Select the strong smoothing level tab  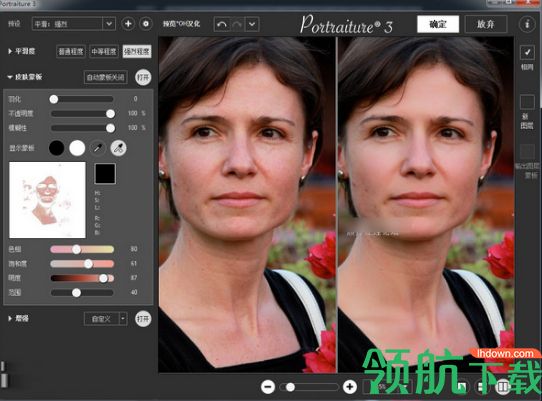point(137,52)
